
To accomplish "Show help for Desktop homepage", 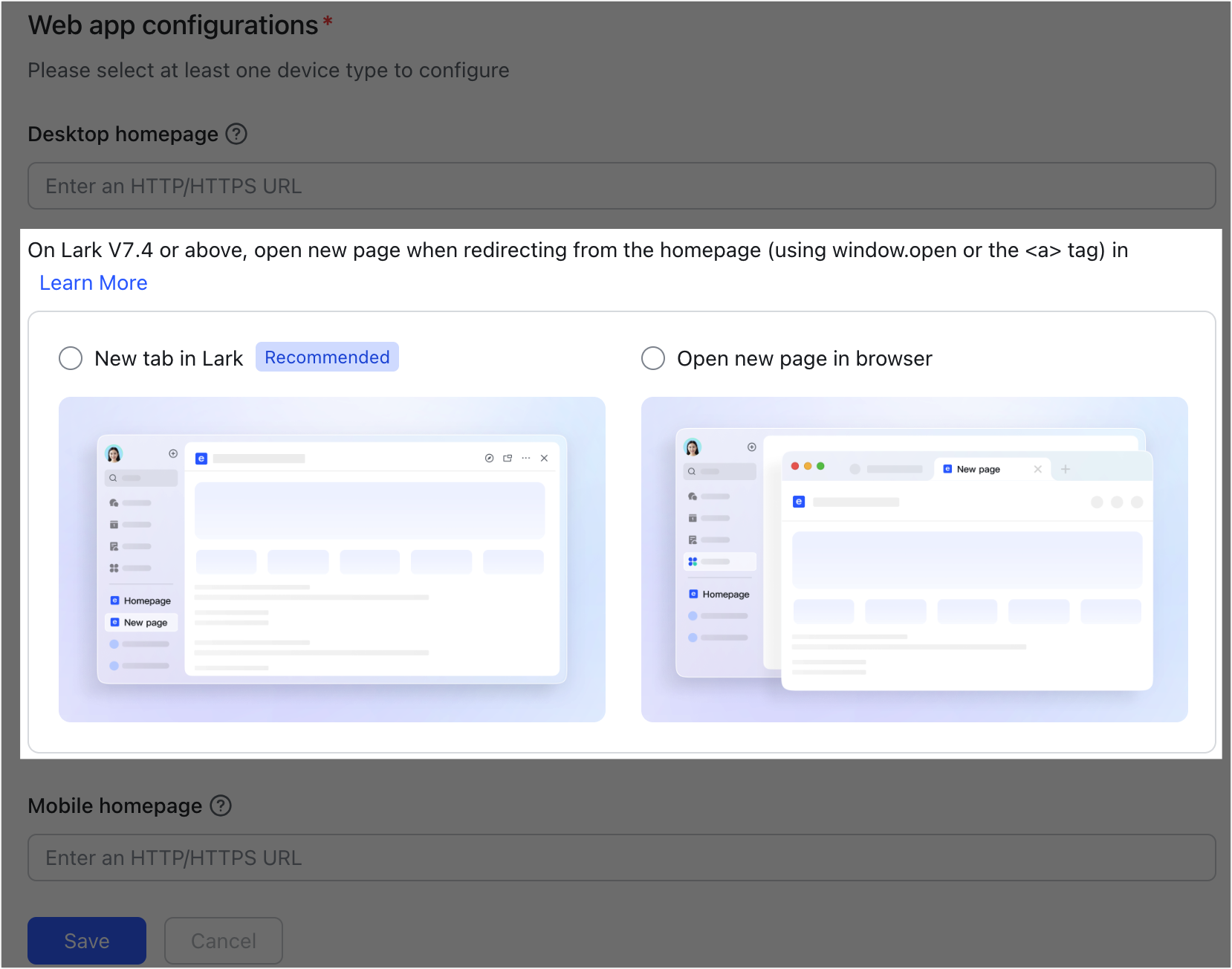I will 236,134.
